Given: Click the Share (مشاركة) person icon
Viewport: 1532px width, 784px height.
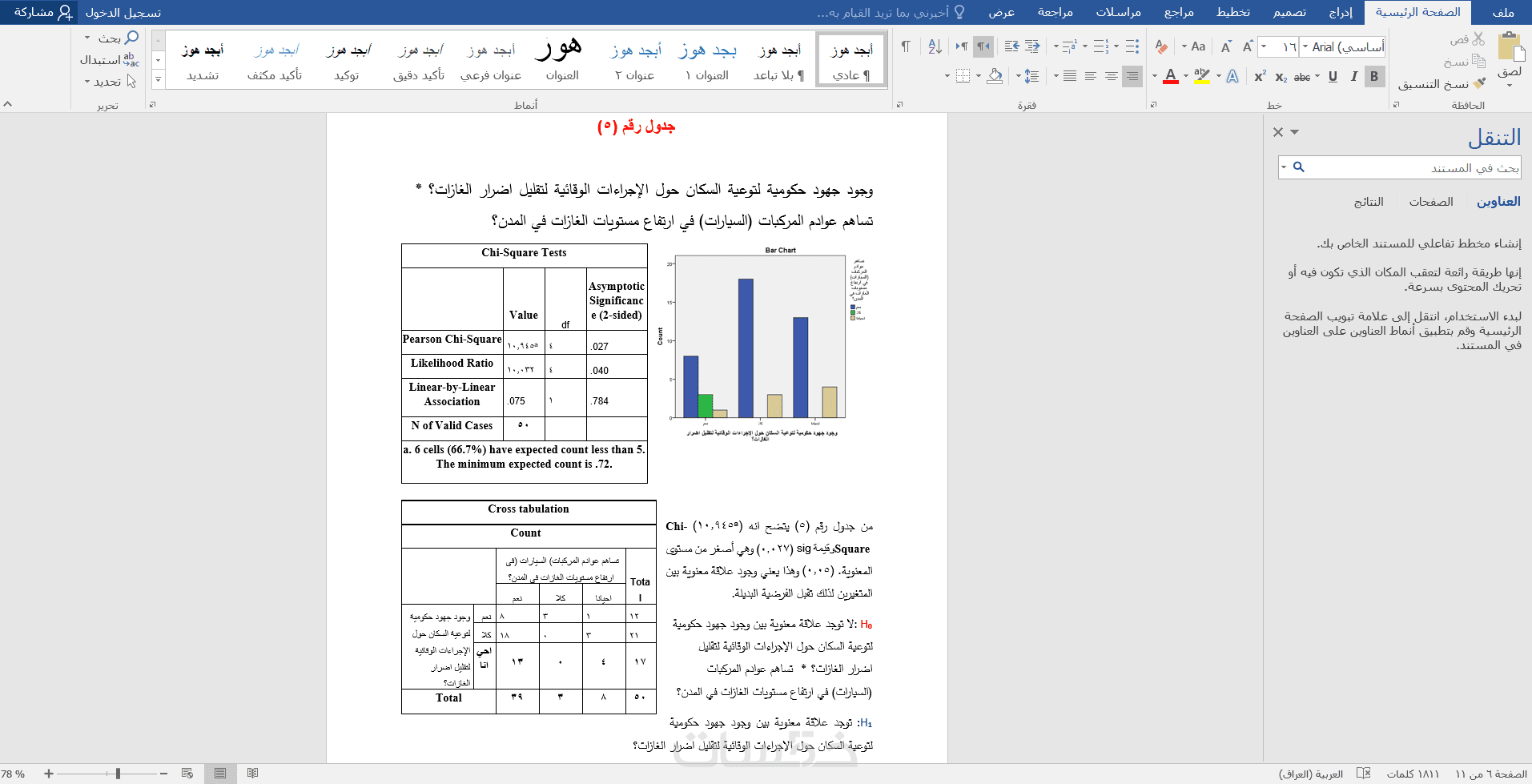Looking at the screenshot, I should coord(65,12).
